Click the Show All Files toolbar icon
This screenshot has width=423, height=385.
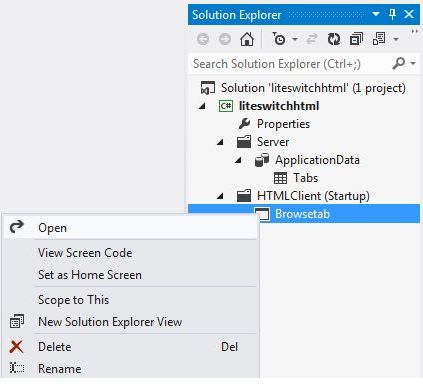379,39
